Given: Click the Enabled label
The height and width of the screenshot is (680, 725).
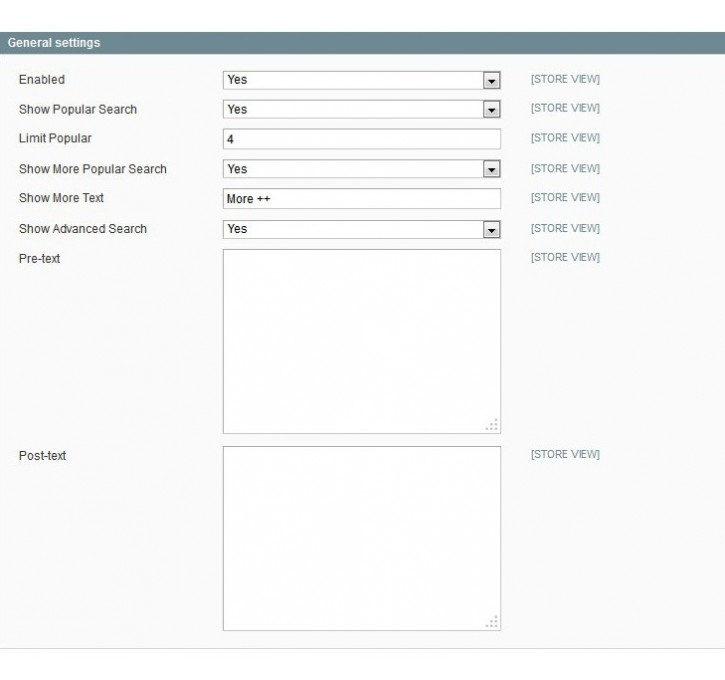Looking at the screenshot, I should point(42,80).
